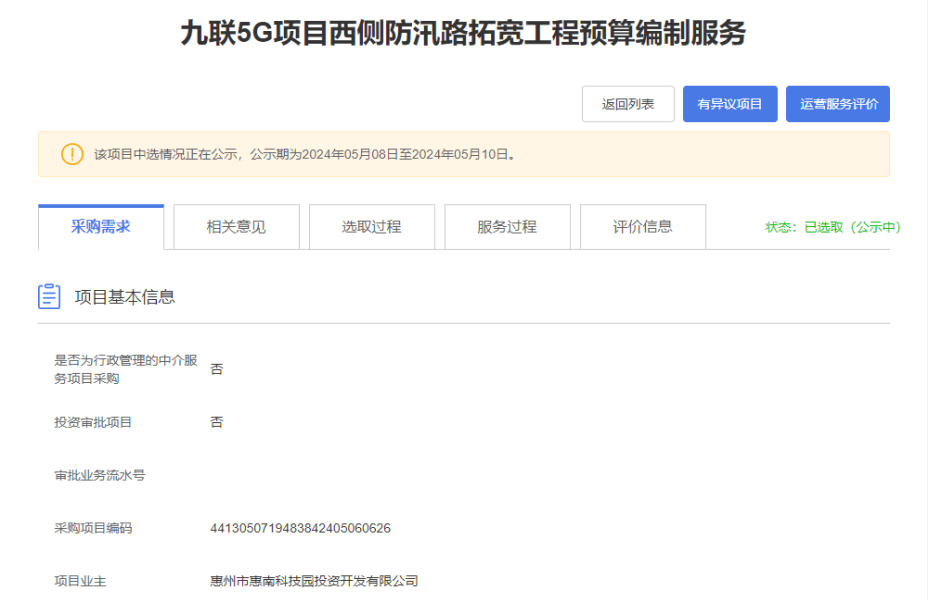Click project owner 惠州市惠南科技园投资开发有限公司

(x=314, y=581)
